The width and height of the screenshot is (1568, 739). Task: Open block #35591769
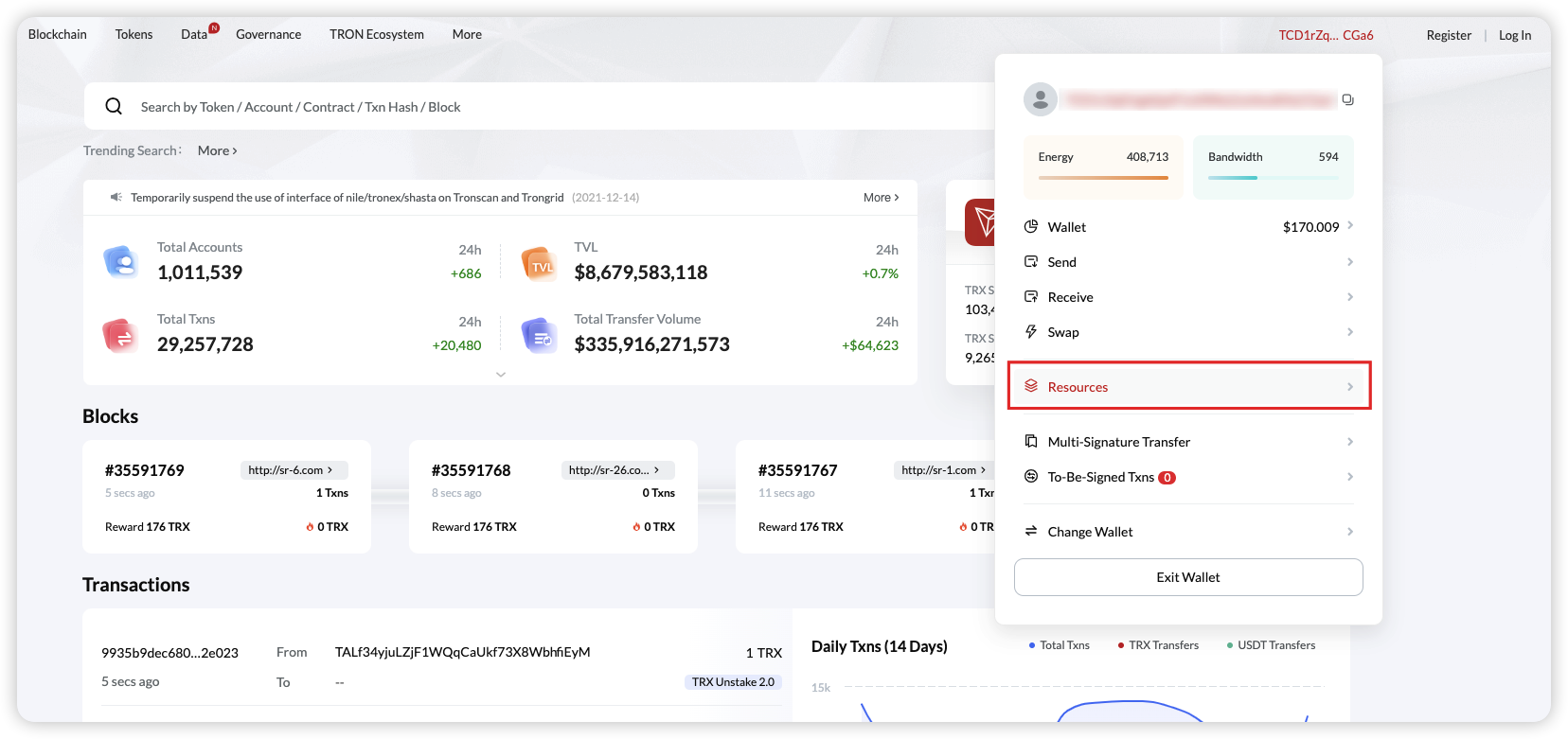coord(145,470)
